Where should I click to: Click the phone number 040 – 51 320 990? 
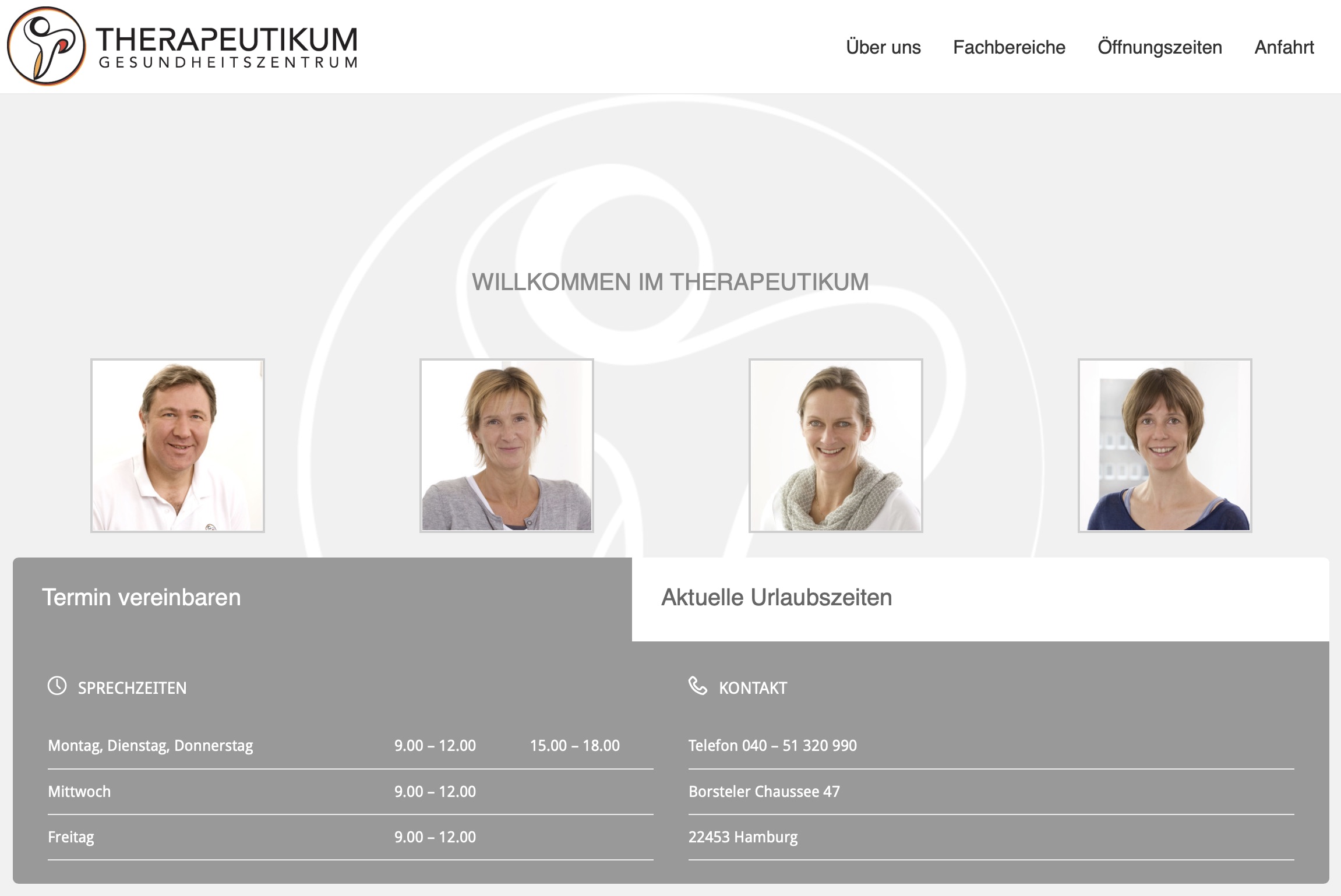tap(772, 746)
